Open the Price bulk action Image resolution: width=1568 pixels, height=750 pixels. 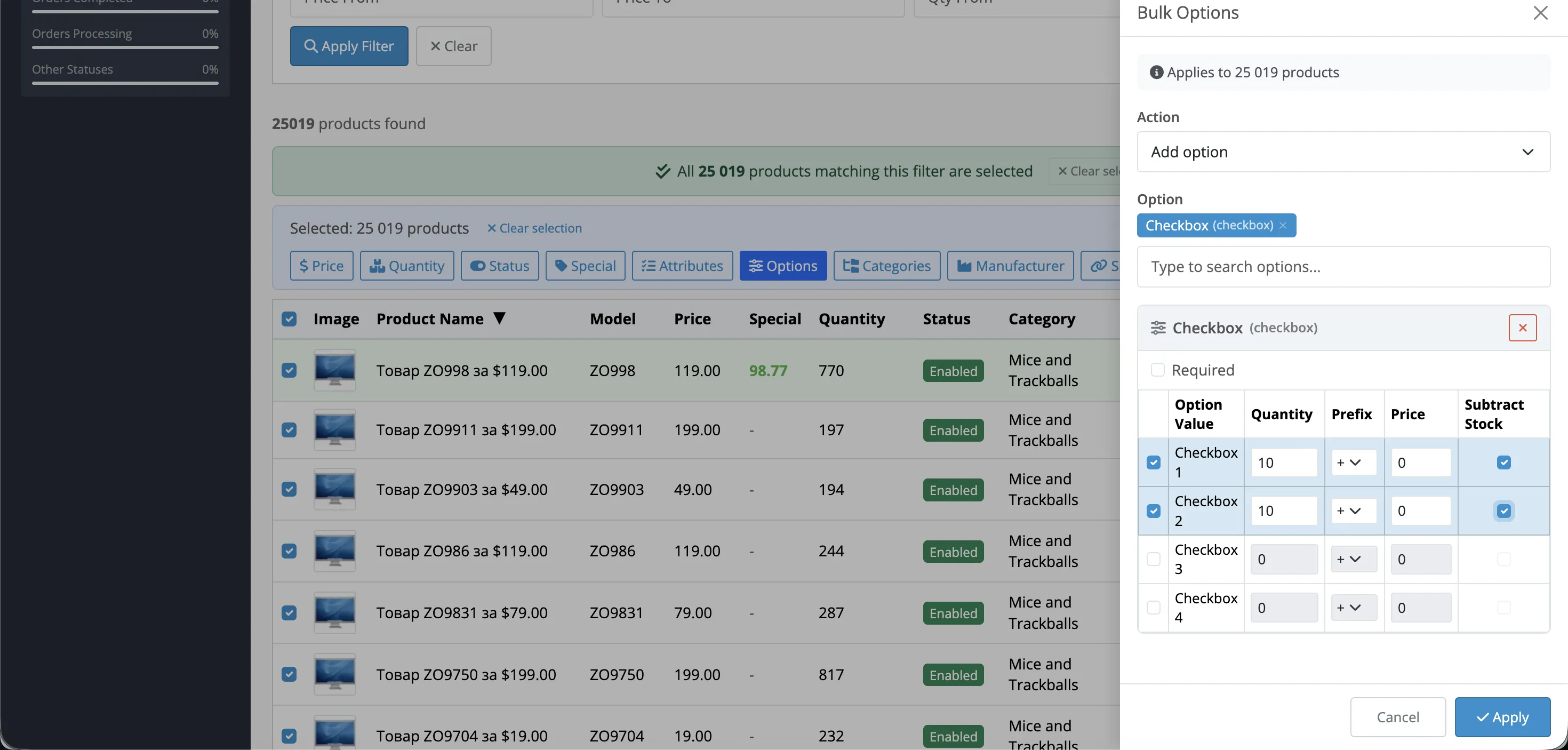[x=322, y=266]
